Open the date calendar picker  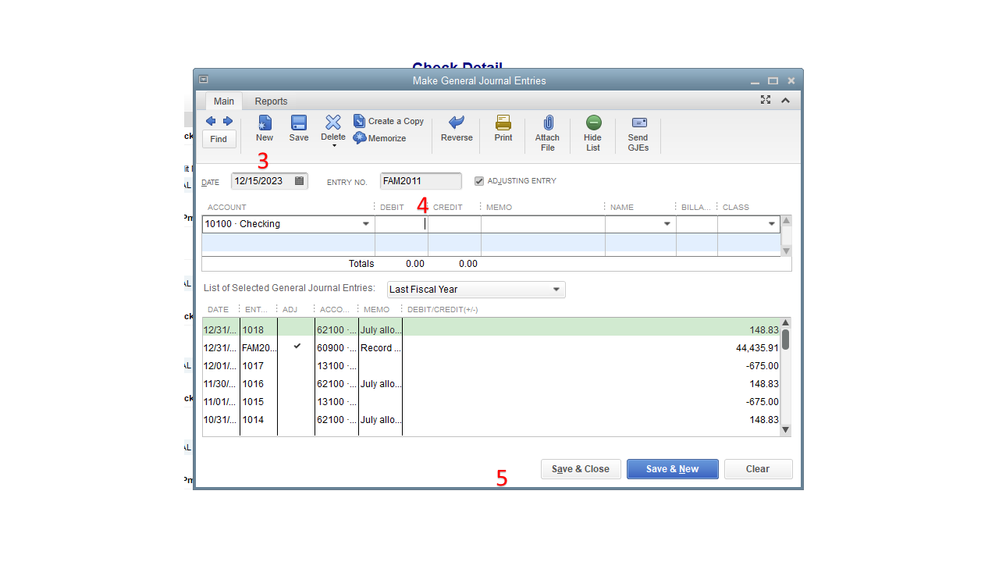point(299,181)
